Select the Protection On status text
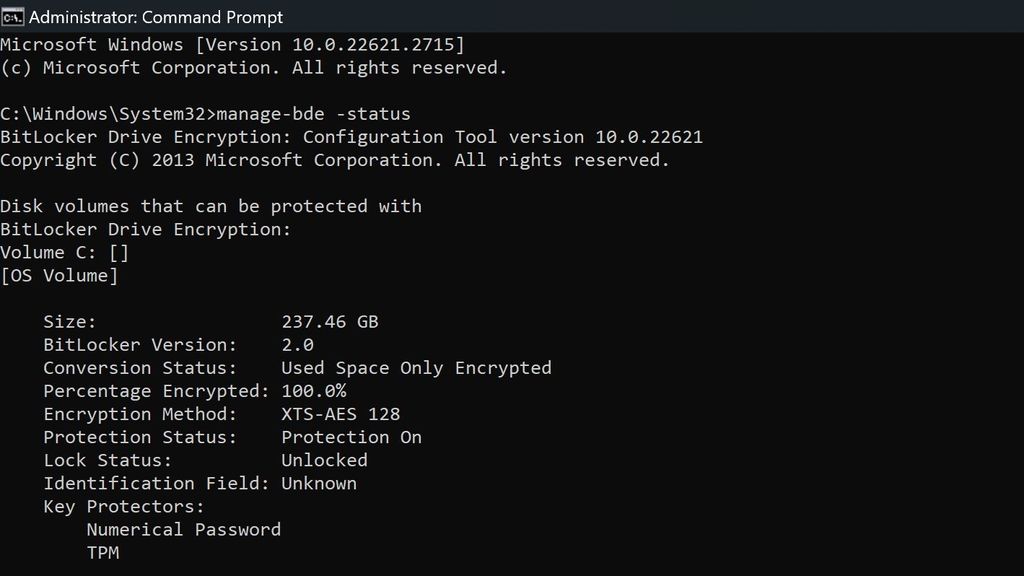 pos(350,437)
